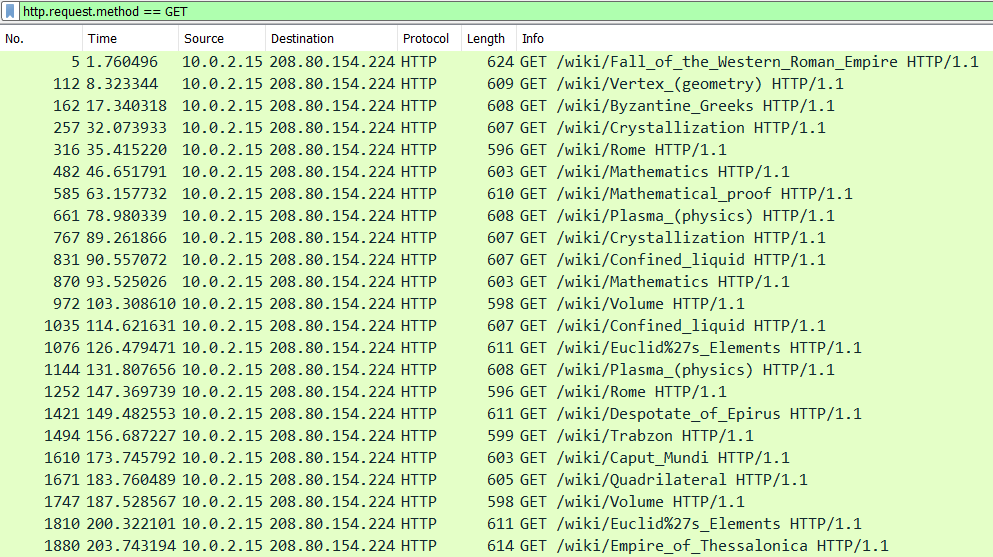The width and height of the screenshot is (993, 557).
Task: Sort by the Destination column header
Action: (332, 39)
